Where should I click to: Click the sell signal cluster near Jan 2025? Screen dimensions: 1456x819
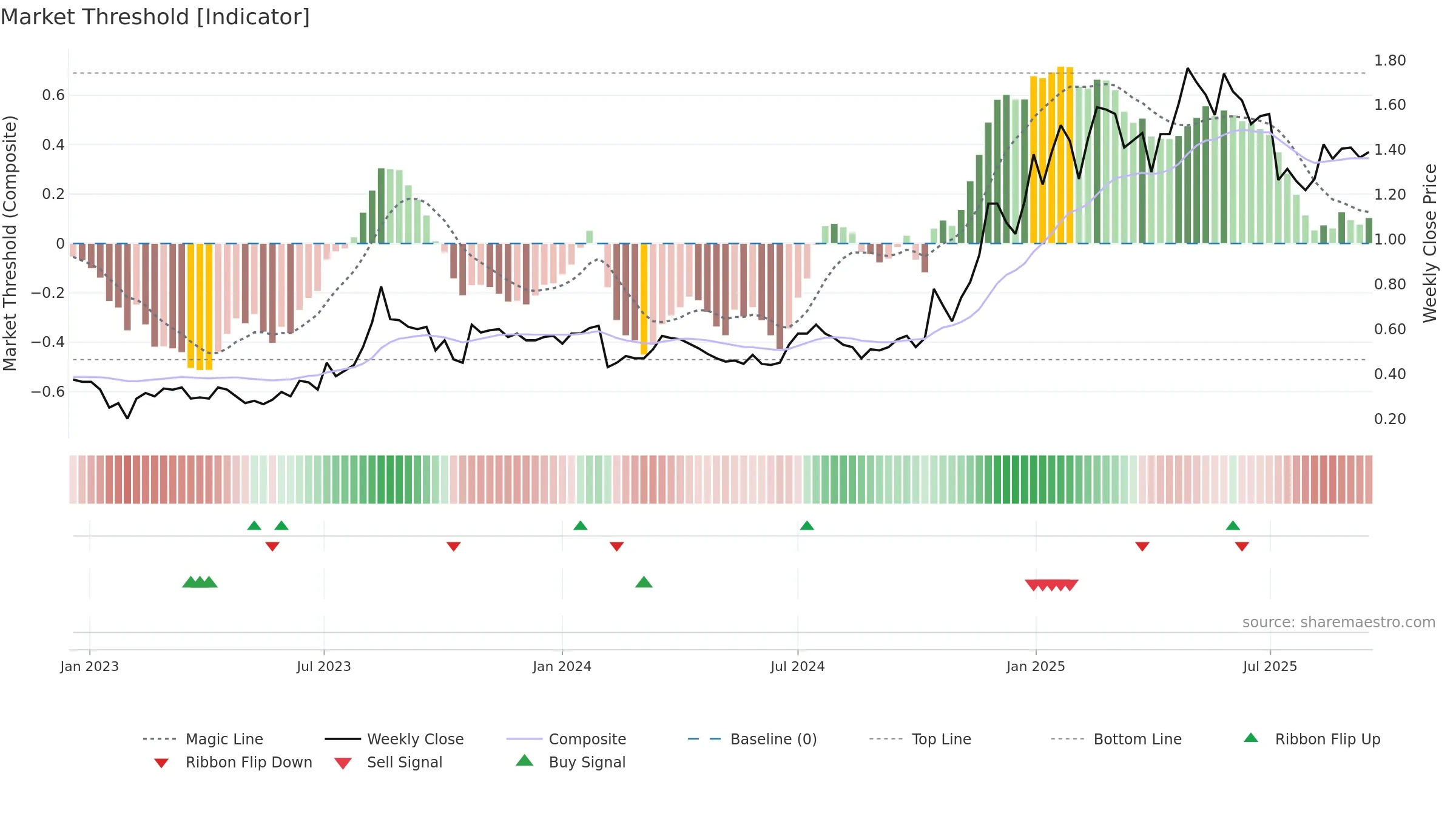pyautogui.click(x=1052, y=585)
